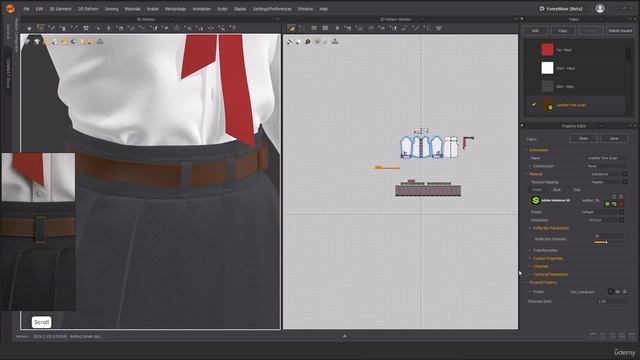Click the Reflection Intensity value field

tap(609, 236)
